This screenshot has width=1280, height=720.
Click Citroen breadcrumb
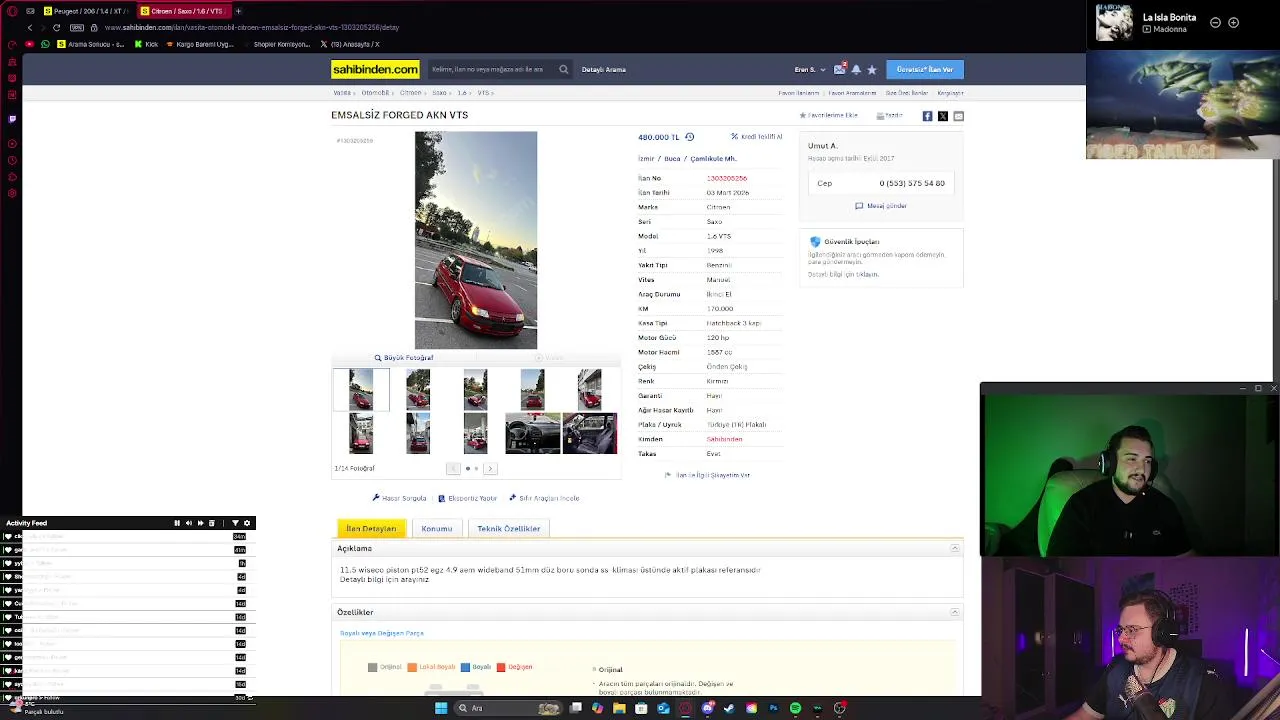[410, 92]
